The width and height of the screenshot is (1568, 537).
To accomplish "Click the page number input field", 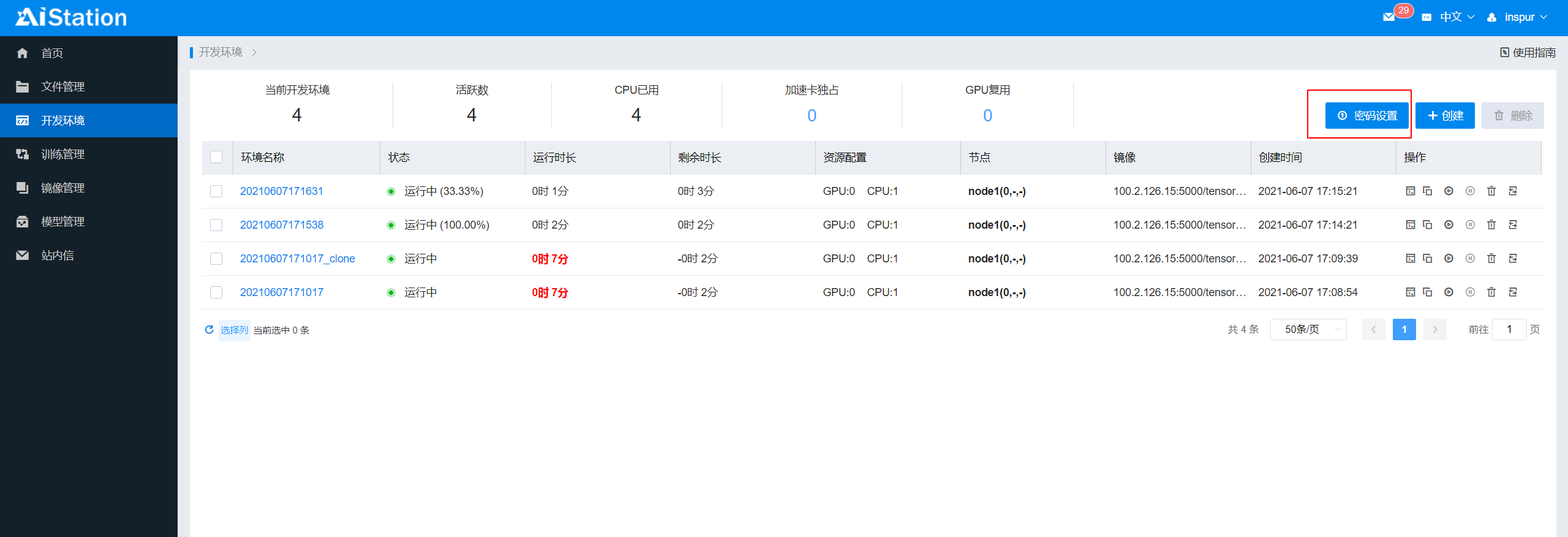I will (x=1509, y=330).
